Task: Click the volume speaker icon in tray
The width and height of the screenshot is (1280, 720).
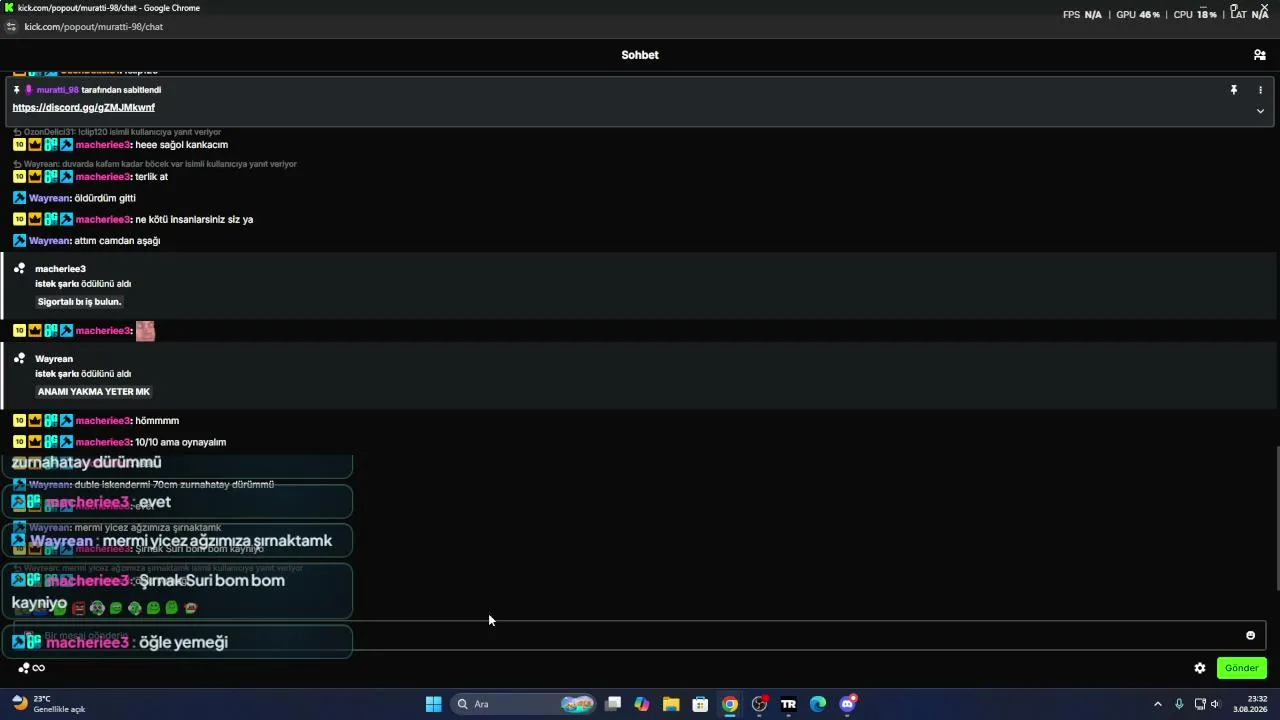Action: pyautogui.click(x=1216, y=704)
